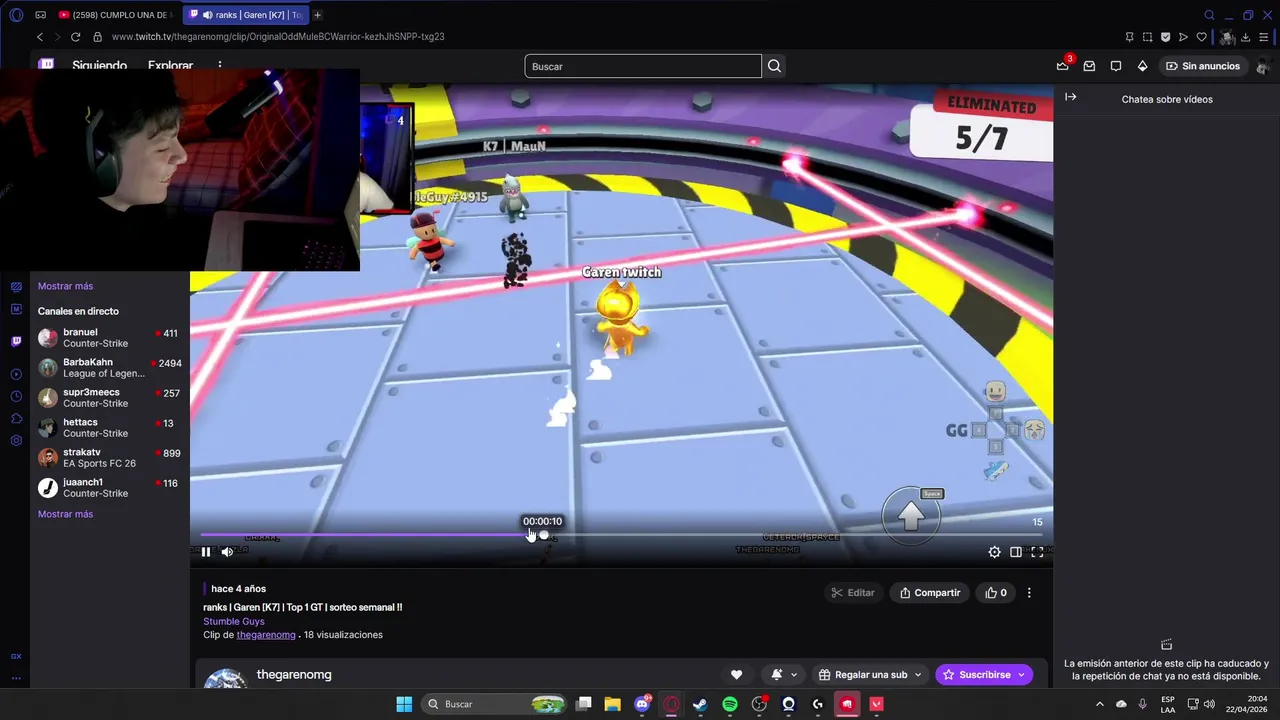Viewport: 1280px width, 720px height.
Task: Open thegarenomg link in clip credit
Action: point(266,635)
